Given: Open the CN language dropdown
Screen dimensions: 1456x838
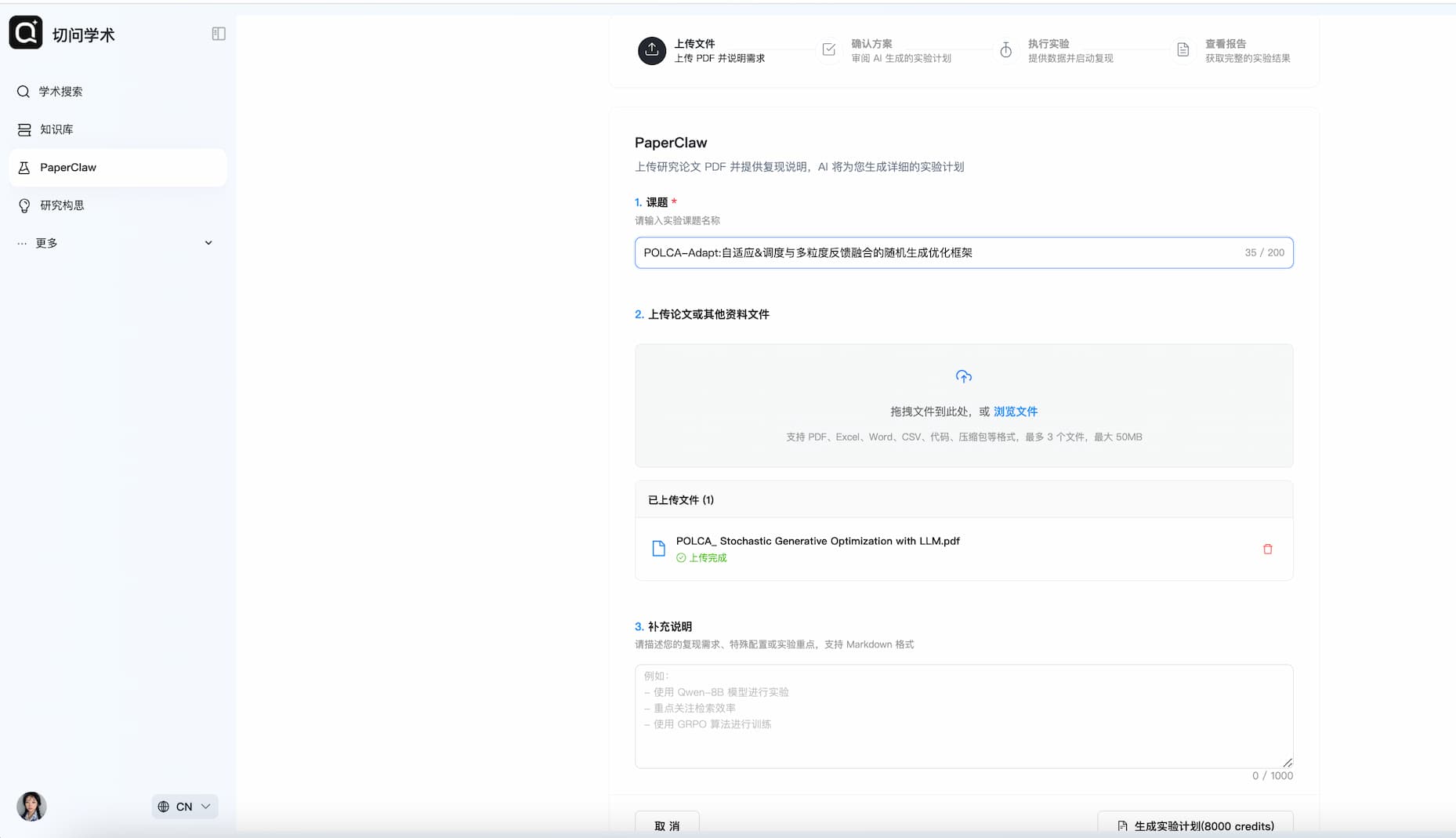Looking at the screenshot, I should point(185,807).
